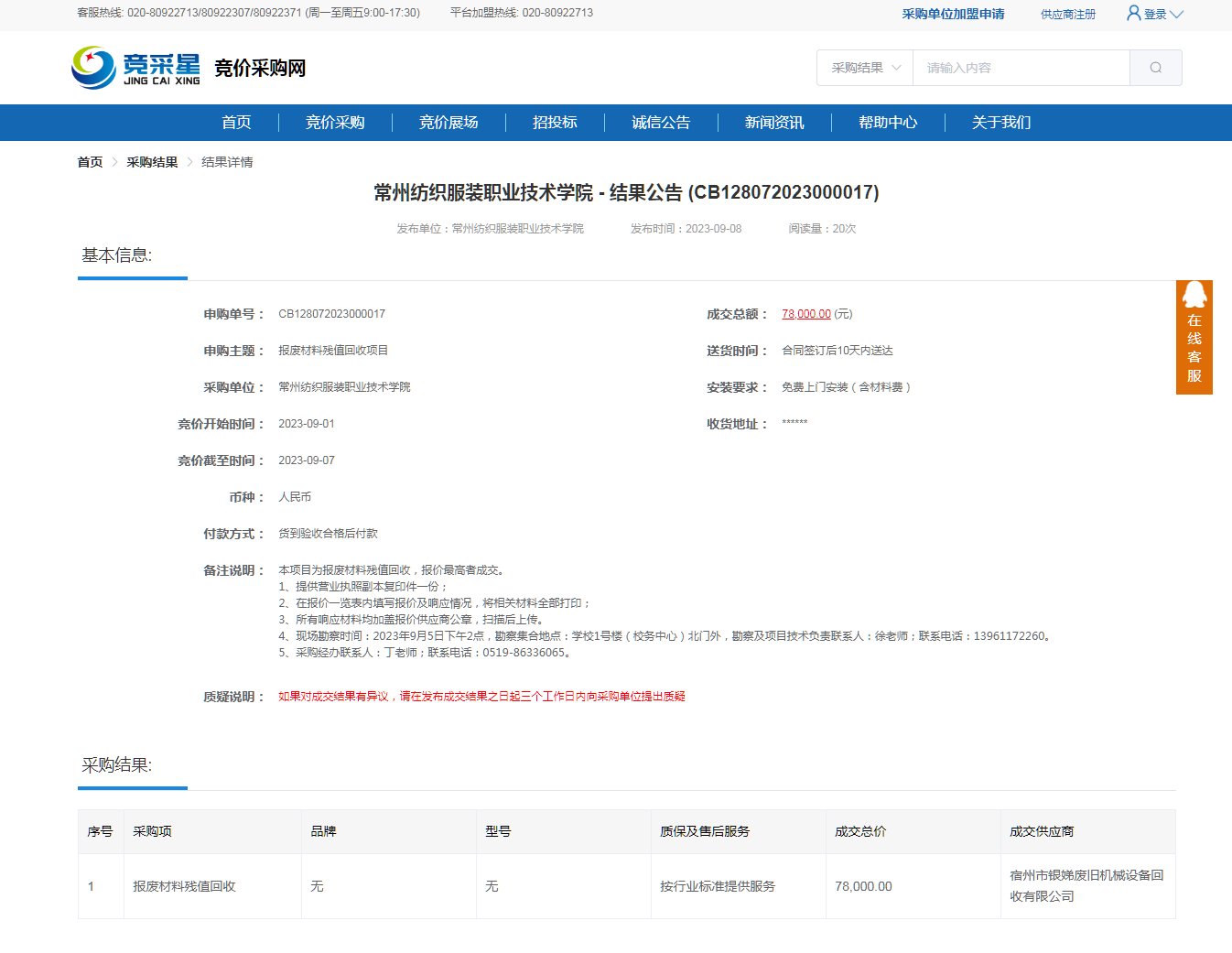Click the Jing Cai Xing logo
Image resolution: width=1232 pixels, height=953 pixels.
click(135, 68)
